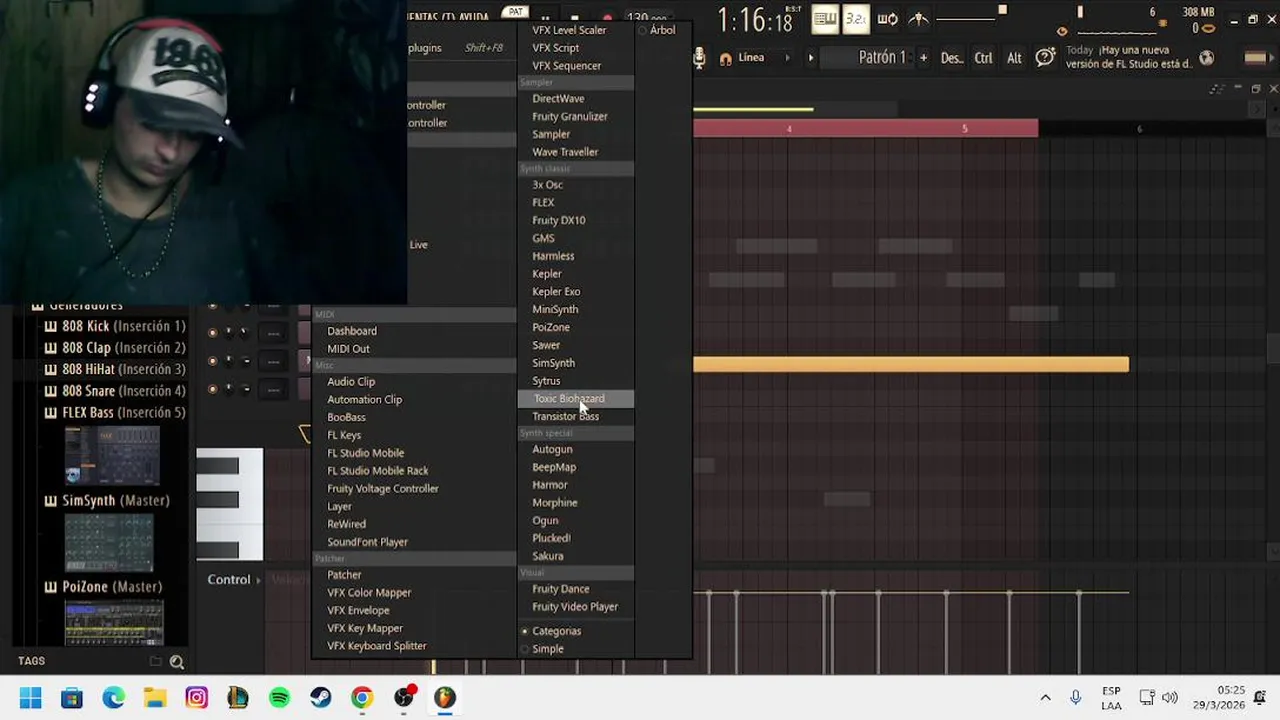Click the microphone recording icon
The width and height of the screenshot is (1280, 720).
click(700, 58)
